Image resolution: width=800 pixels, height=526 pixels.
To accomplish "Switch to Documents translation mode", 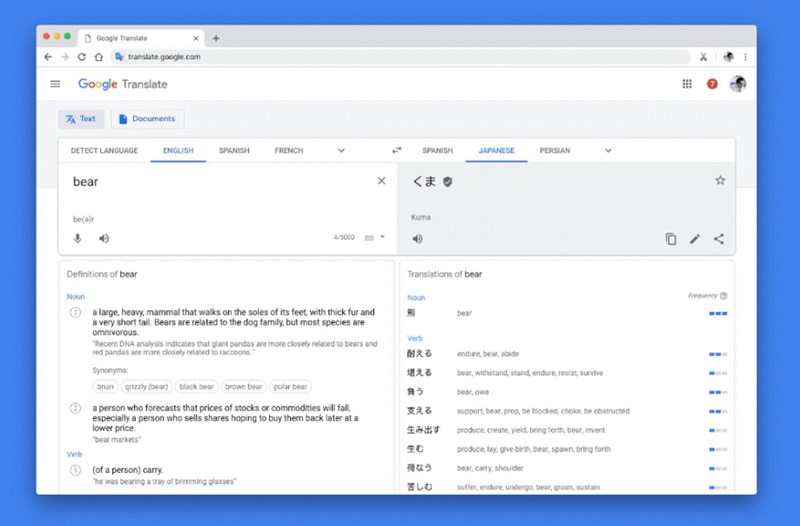I will click(x=147, y=119).
